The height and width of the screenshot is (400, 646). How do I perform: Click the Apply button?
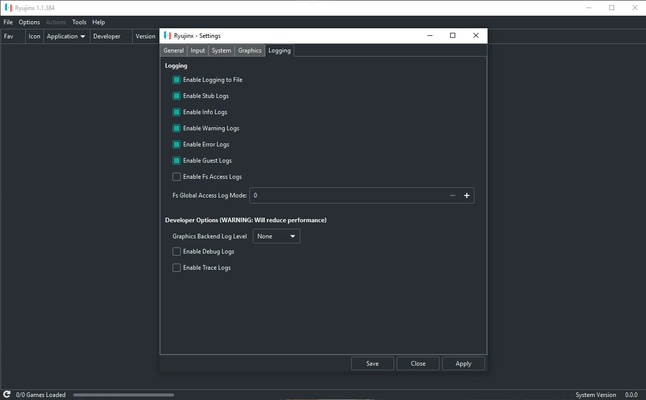click(x=463, y=363)
